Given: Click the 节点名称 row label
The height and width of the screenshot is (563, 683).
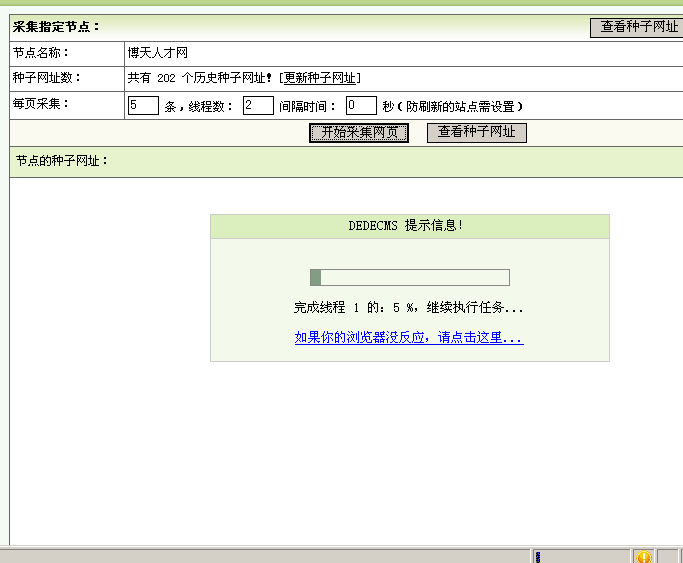Looking at the screenshot, I should click(41, 53).
